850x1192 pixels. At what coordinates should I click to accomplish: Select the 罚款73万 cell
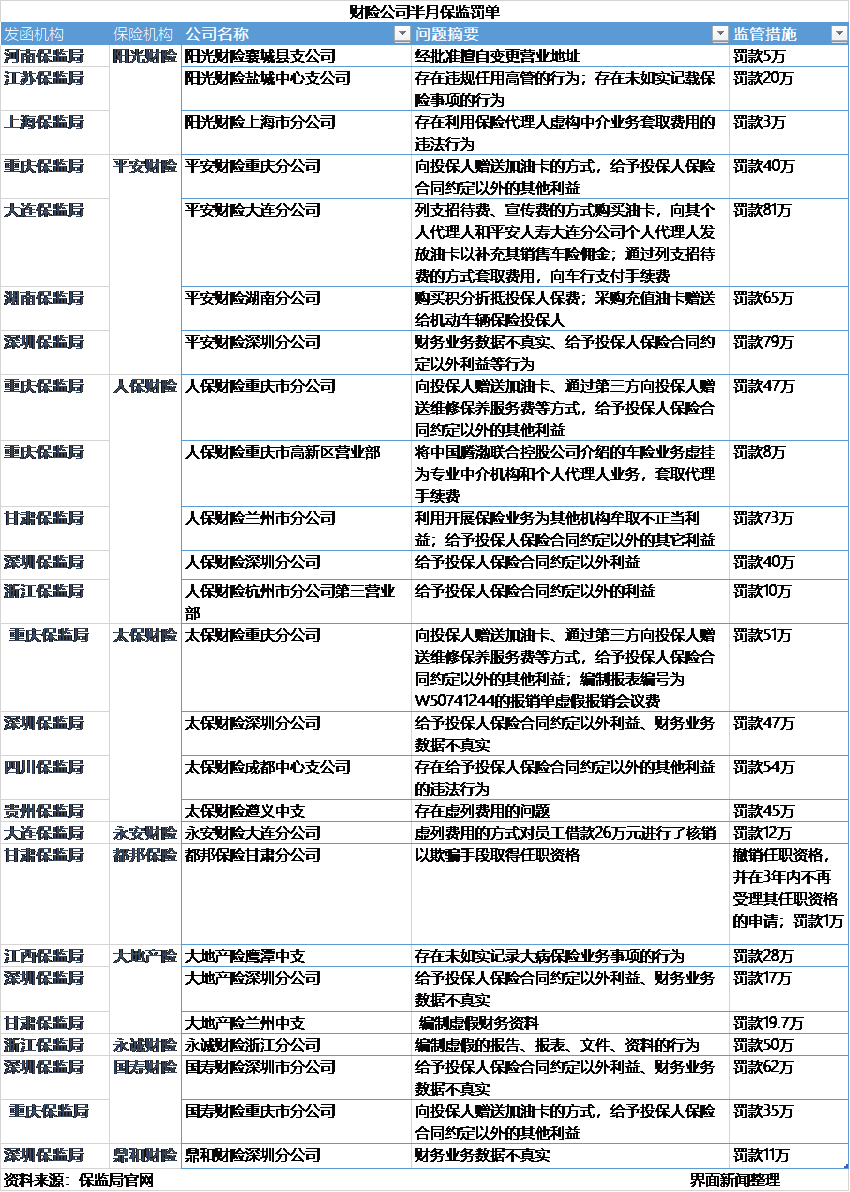[788, 528]
